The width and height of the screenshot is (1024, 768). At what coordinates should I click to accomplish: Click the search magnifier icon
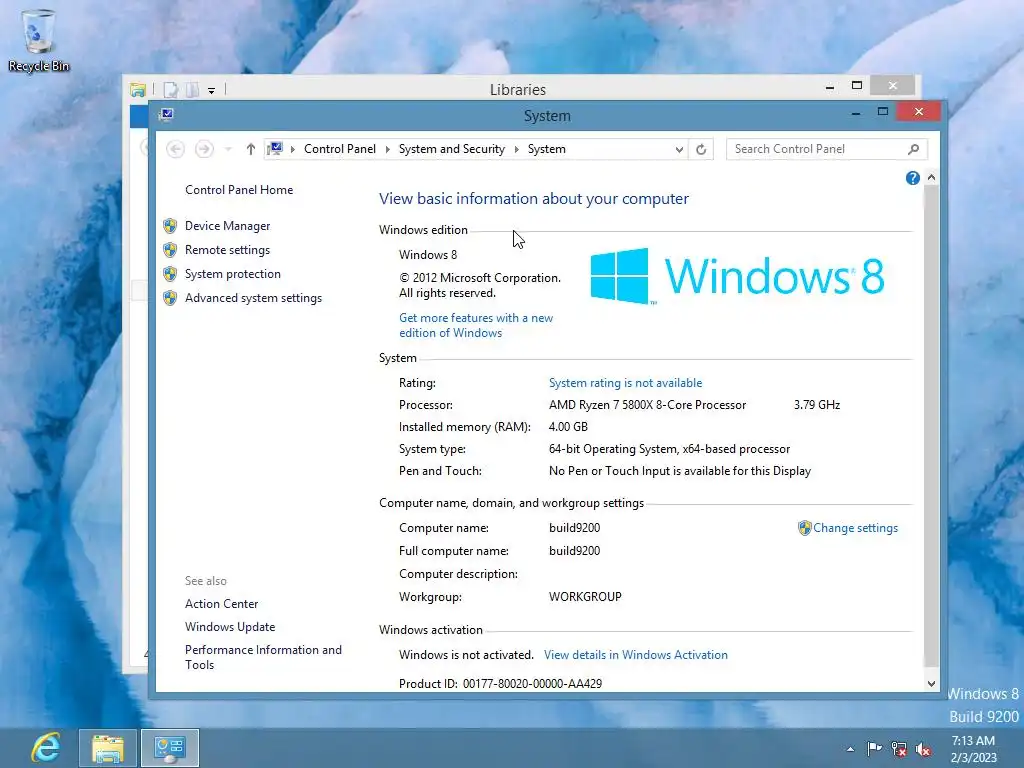tap(914, 149)
